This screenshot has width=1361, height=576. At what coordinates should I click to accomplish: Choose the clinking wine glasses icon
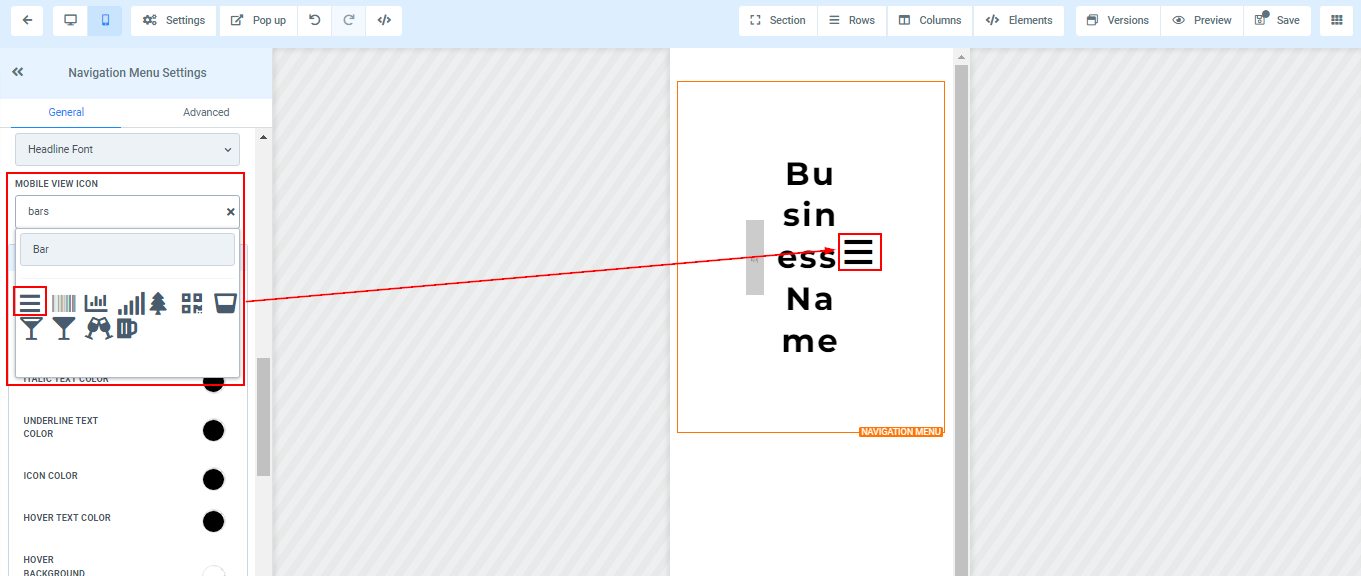point(98,328)
